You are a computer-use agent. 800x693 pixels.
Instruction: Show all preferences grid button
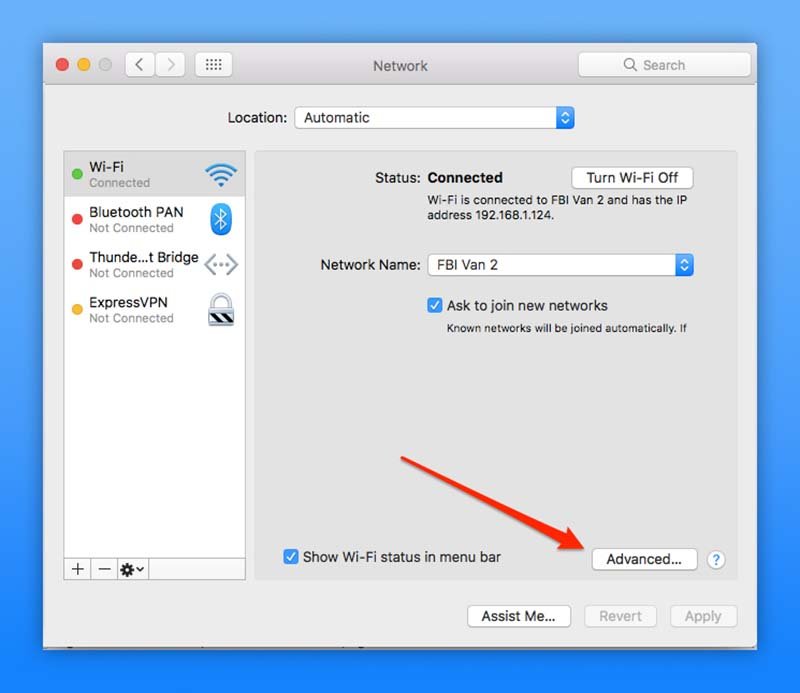click(213, 65)
